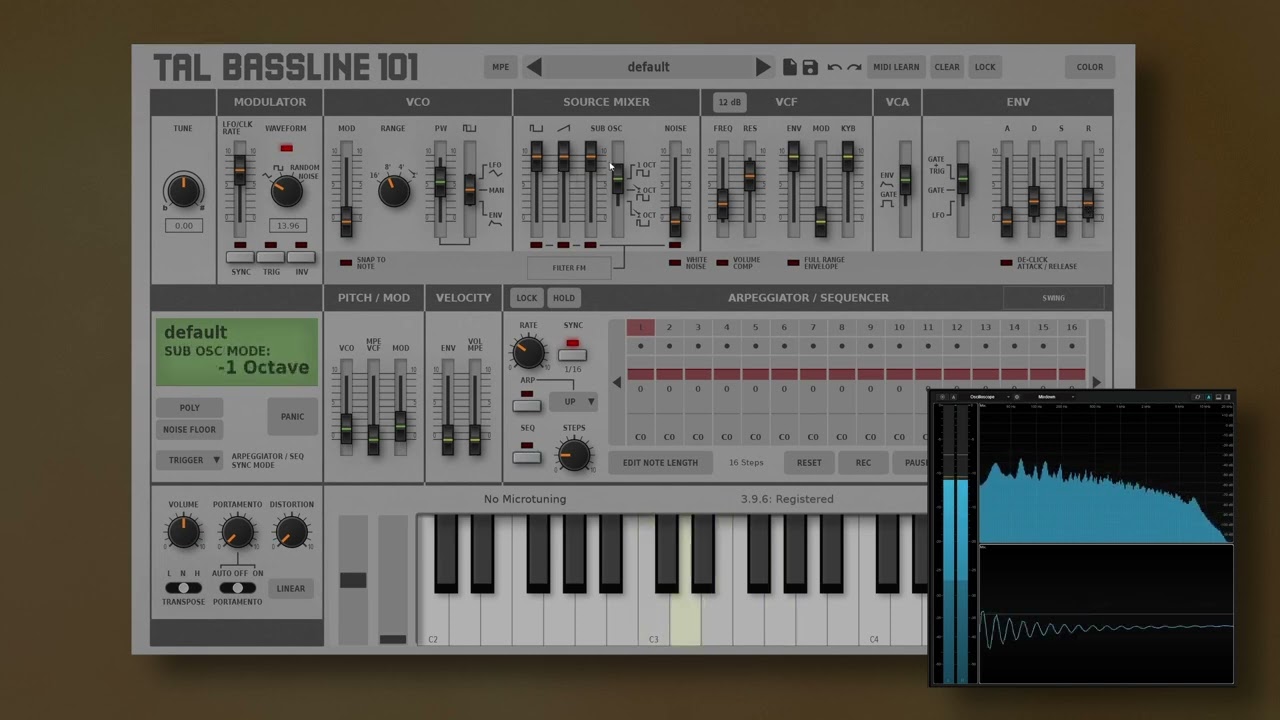Screen dimensions: 1280x720
Task: Toggle the modulator TRIG button
Action: click(x=271, y=257)
